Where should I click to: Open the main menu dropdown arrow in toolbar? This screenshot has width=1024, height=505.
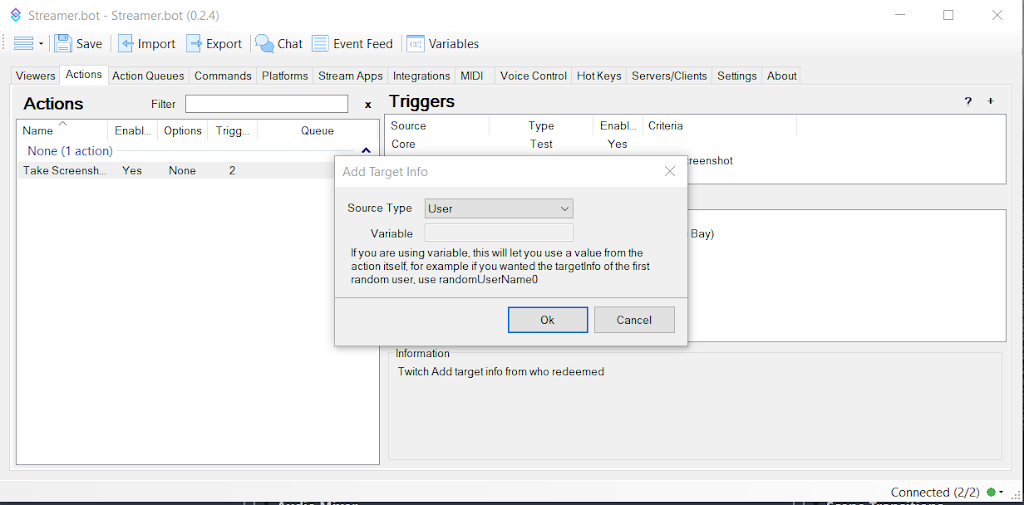(x=41, y=44)
